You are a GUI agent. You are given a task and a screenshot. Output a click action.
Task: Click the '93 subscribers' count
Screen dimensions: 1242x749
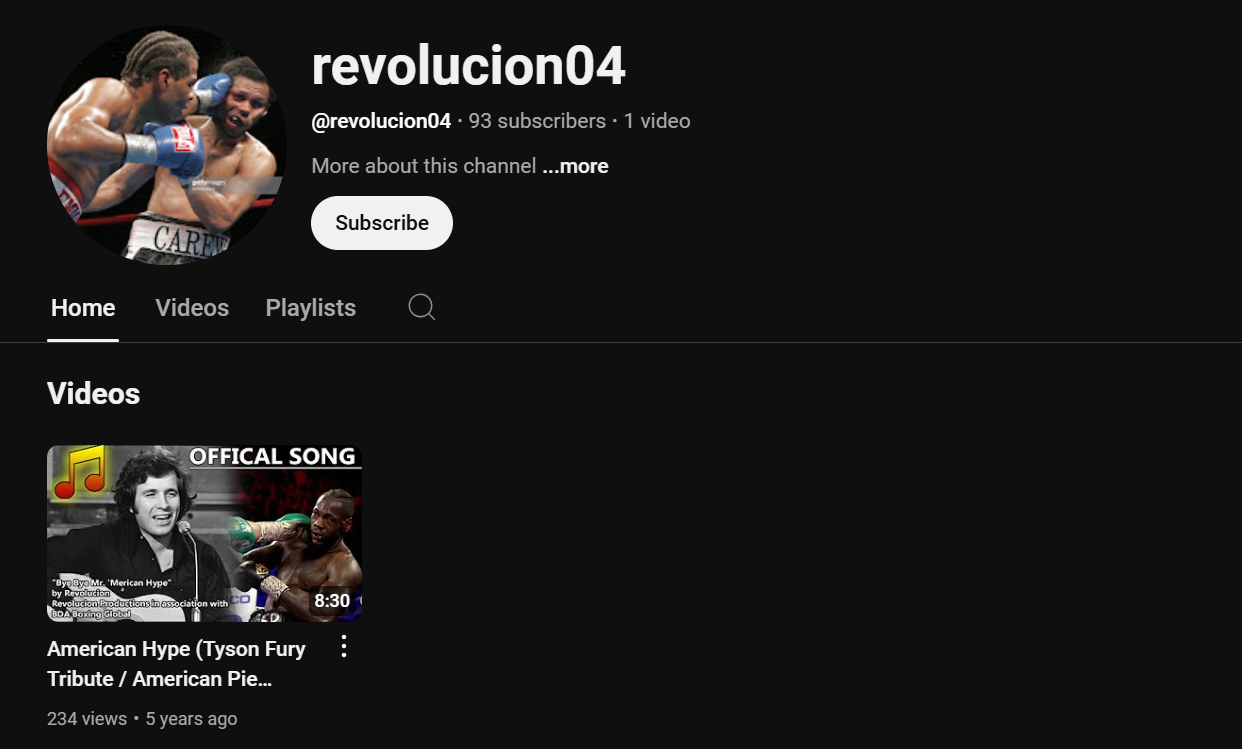(537, 121)
